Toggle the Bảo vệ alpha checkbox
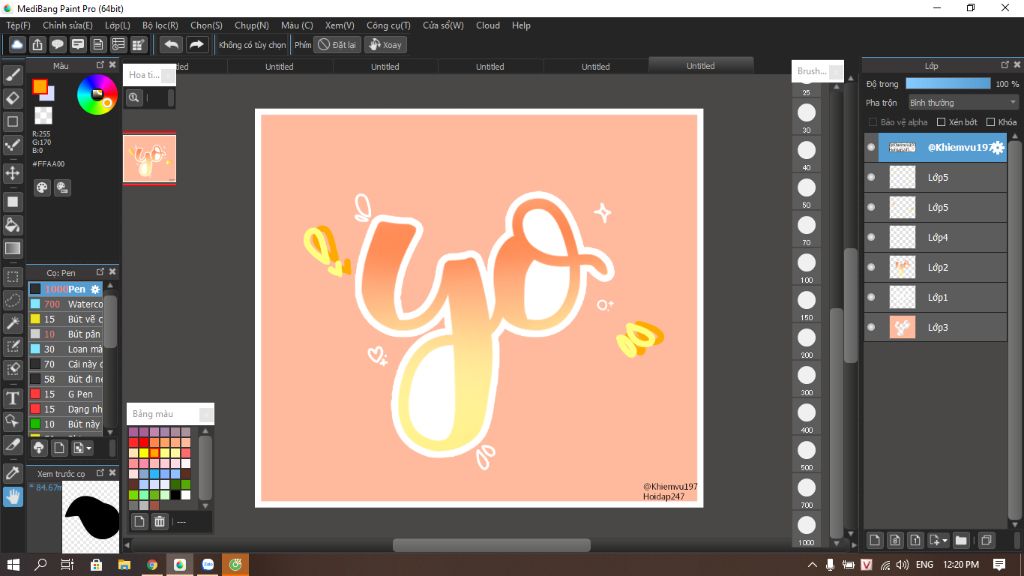 (x=872, y=122)
